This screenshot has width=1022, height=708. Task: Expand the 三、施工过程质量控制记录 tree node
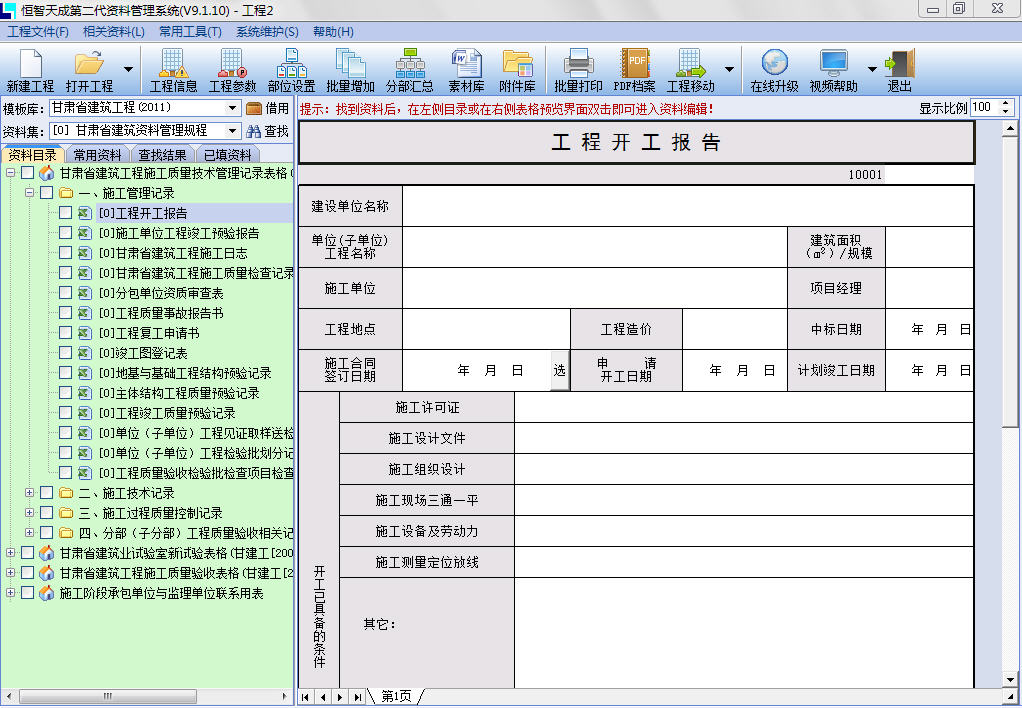29,513
